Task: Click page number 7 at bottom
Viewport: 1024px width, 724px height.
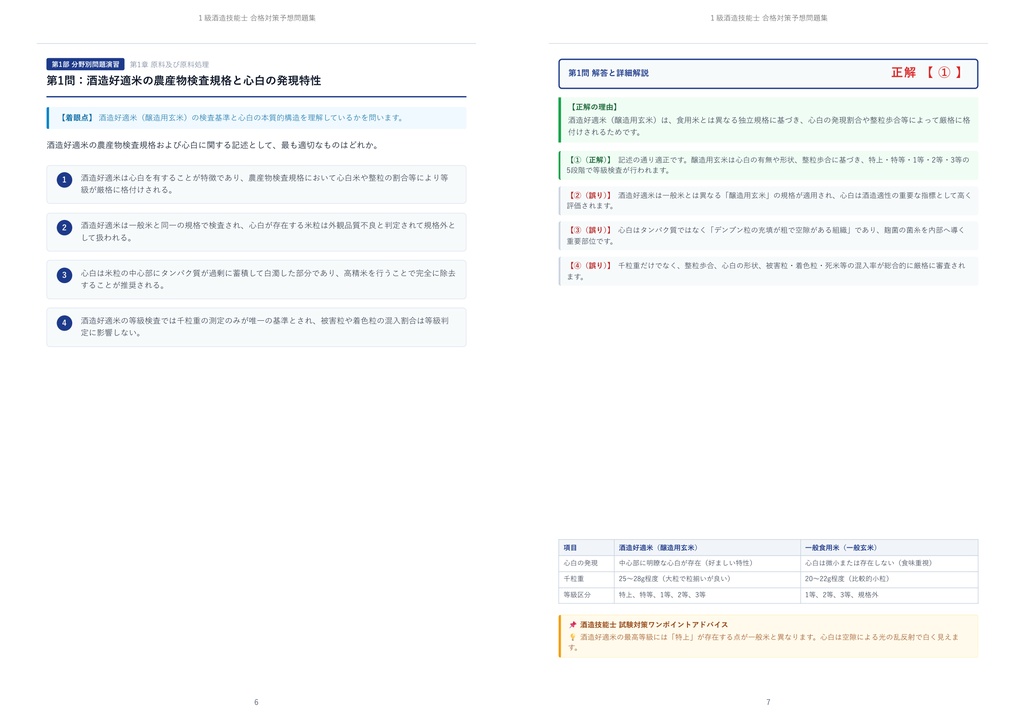Action: pyautogui.click(x=768, y=702)
